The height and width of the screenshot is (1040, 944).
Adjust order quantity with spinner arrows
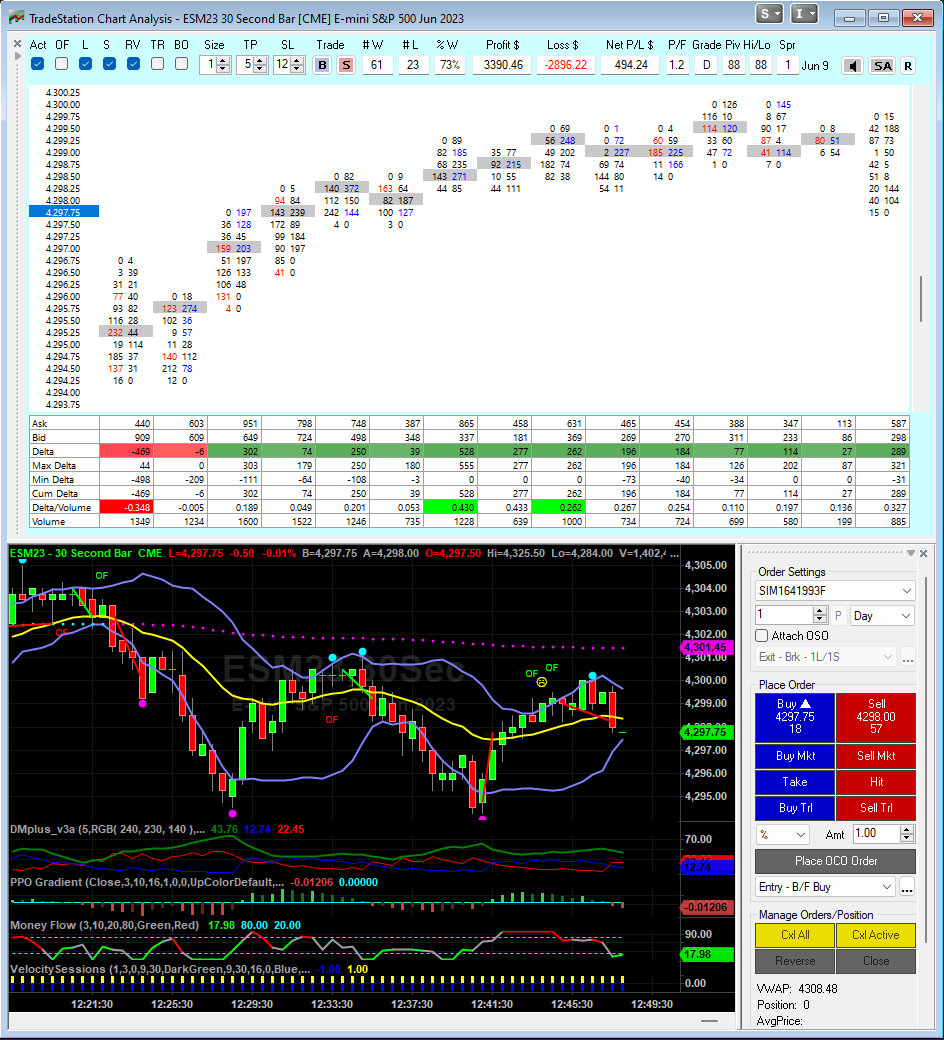point(821,615)
